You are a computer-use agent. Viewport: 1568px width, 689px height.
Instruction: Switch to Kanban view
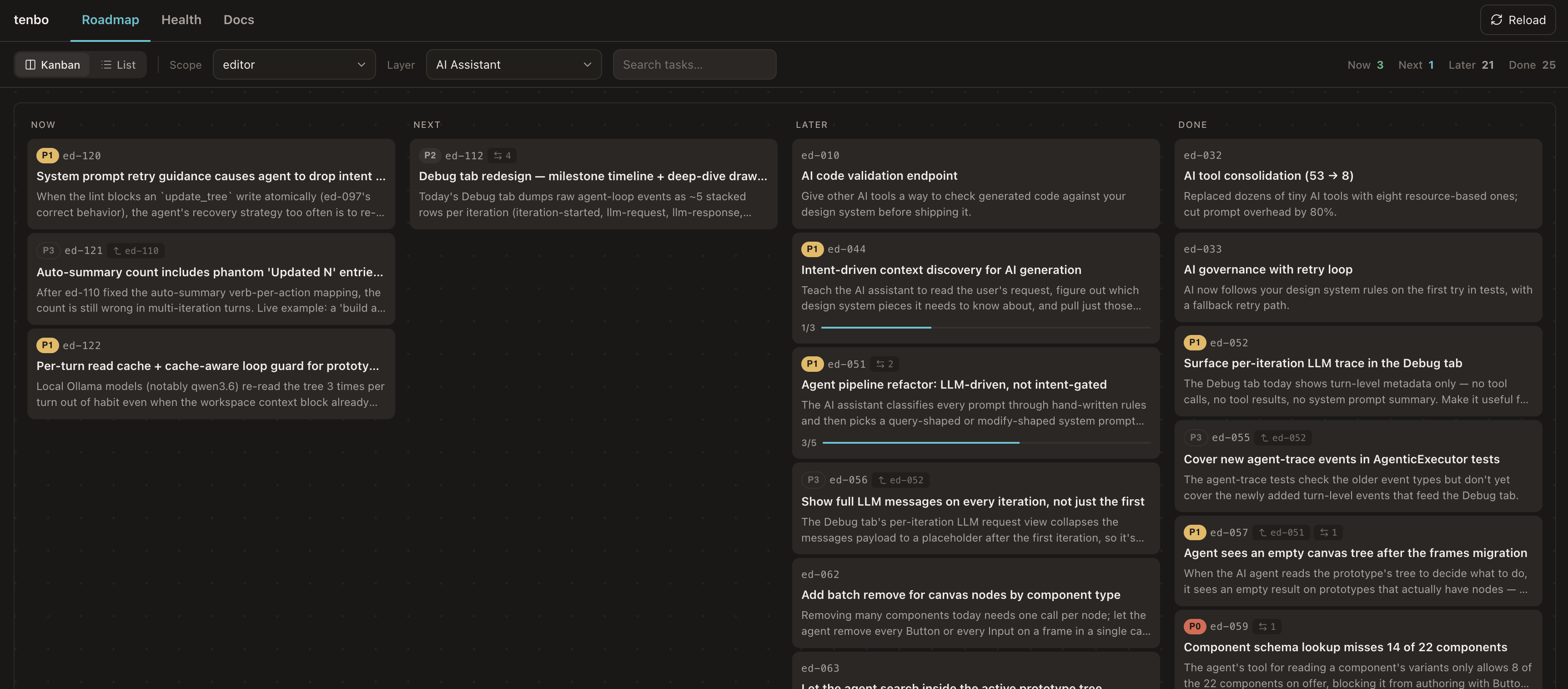(52, 65)
